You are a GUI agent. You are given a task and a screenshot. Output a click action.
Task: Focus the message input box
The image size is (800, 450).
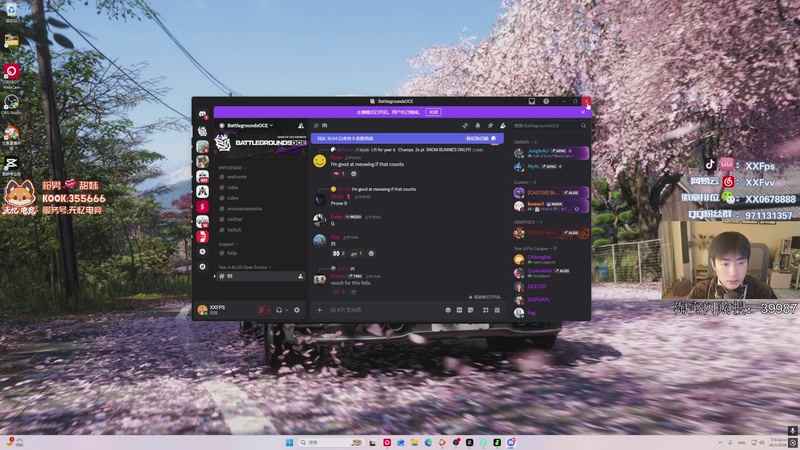(x=385, y=310)
